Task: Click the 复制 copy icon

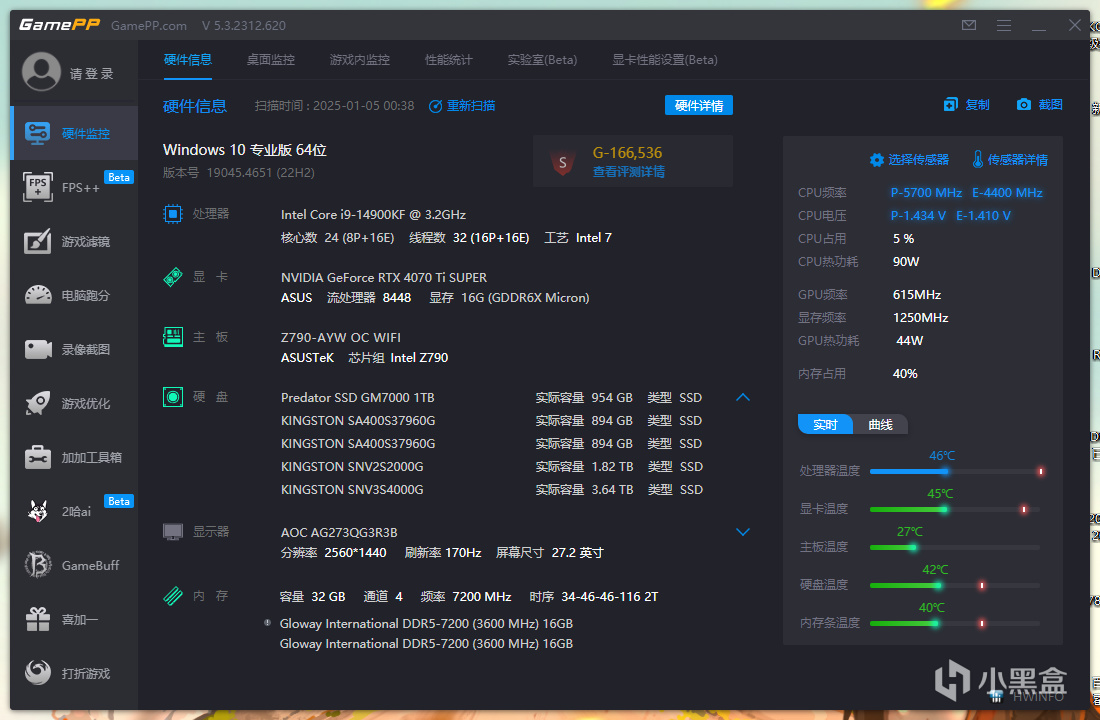Action: tap(951, 105)
